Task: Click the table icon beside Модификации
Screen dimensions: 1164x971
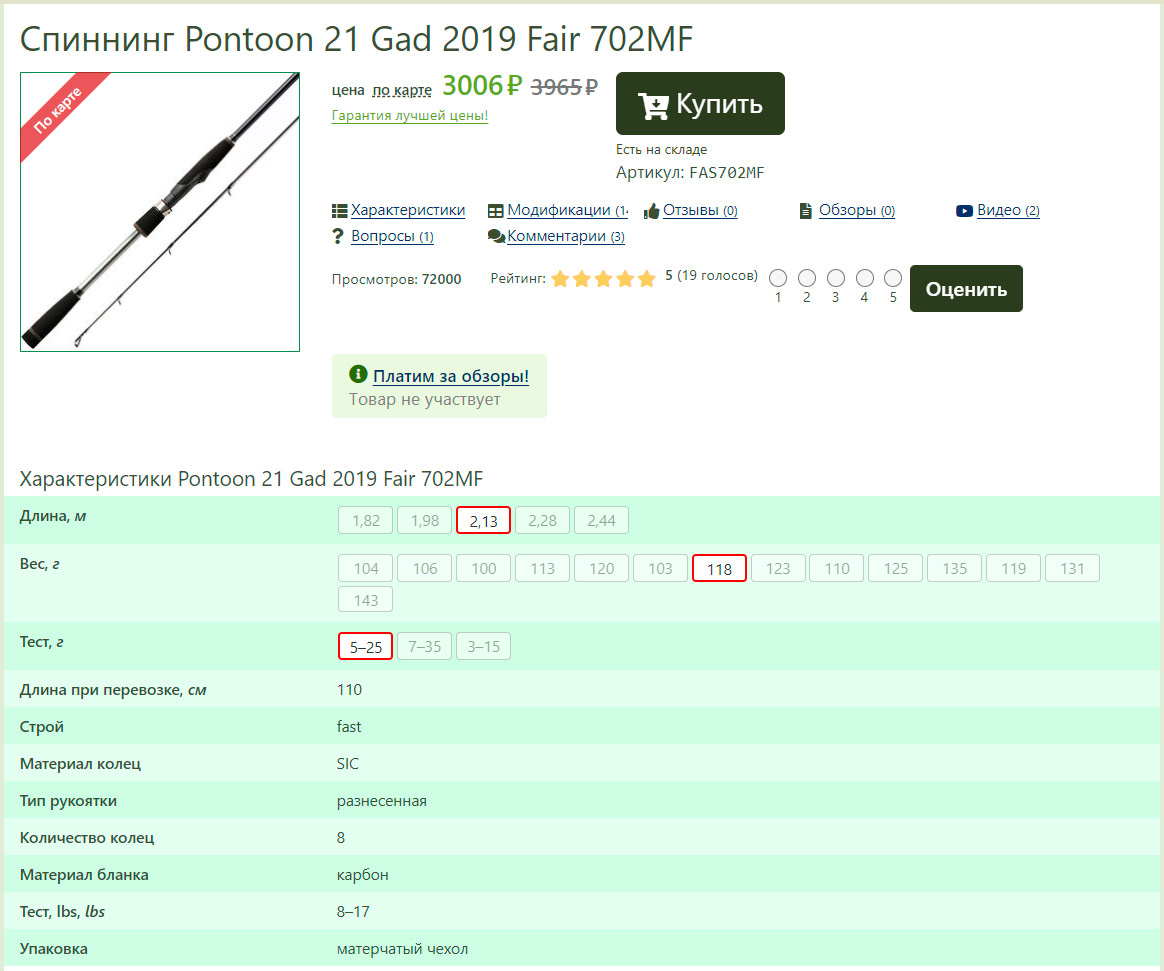Action: (x=495, y=211)
